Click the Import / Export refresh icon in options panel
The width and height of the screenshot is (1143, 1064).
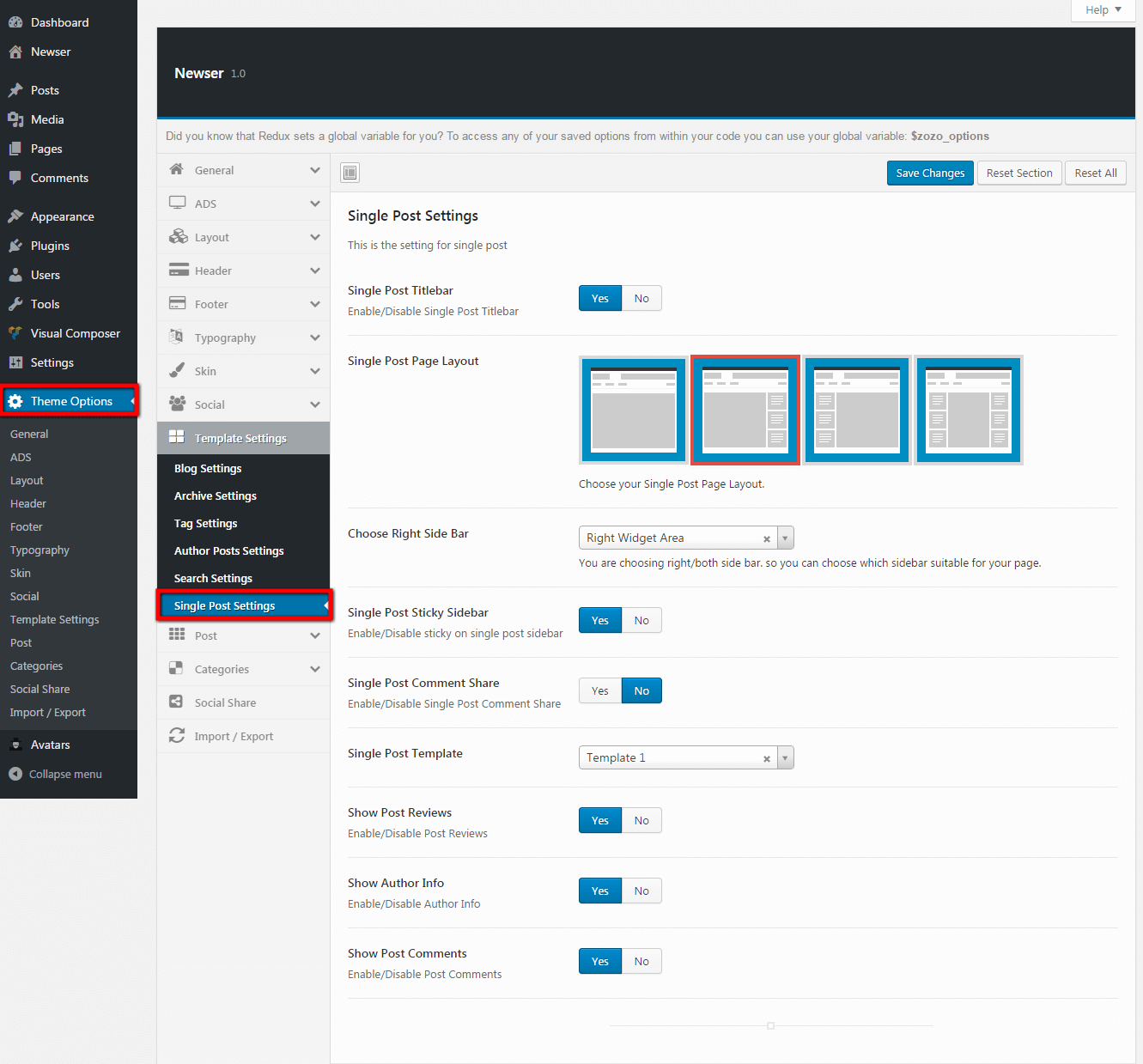point(177,735)
